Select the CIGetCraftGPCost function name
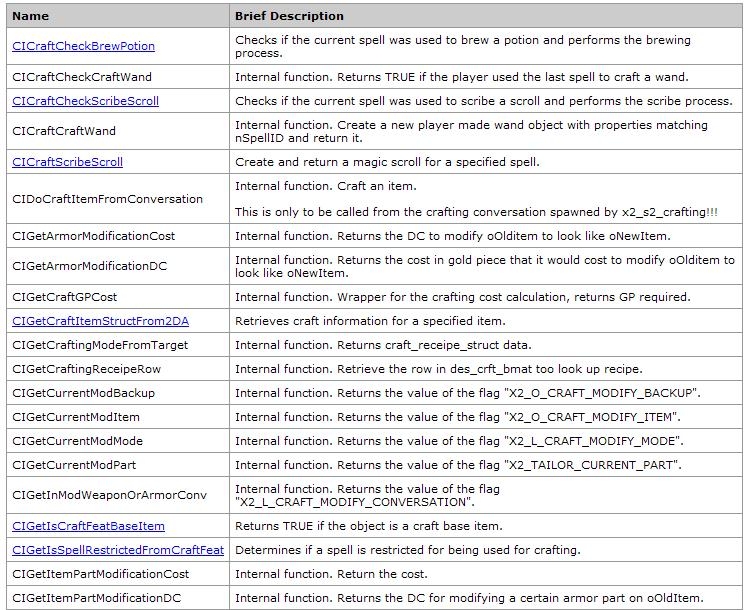749x610 pixels. [x=64, y=297]
